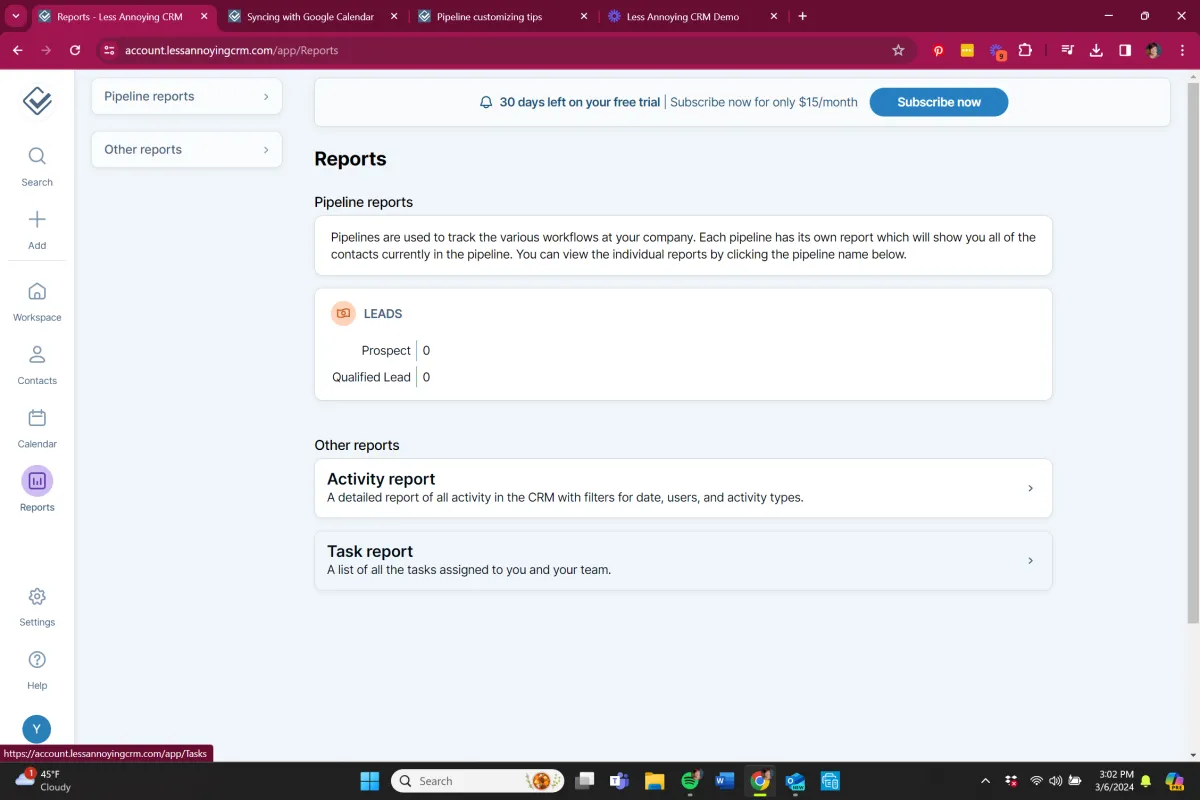1200x800 pixels.
Task: Open File Explorer from the taskbar
Action: (x=654, y=781)
